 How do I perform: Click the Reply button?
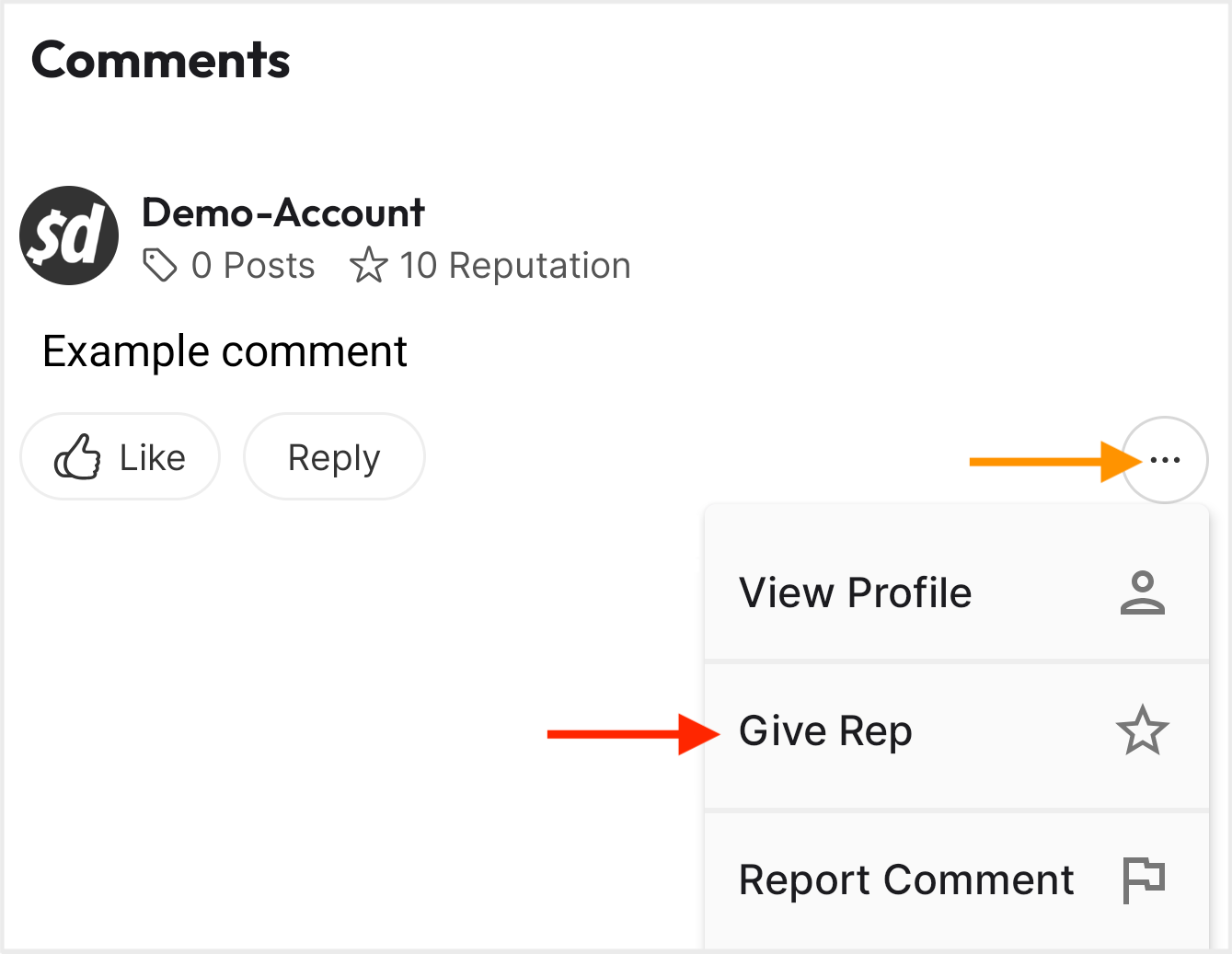coord(334,457)
